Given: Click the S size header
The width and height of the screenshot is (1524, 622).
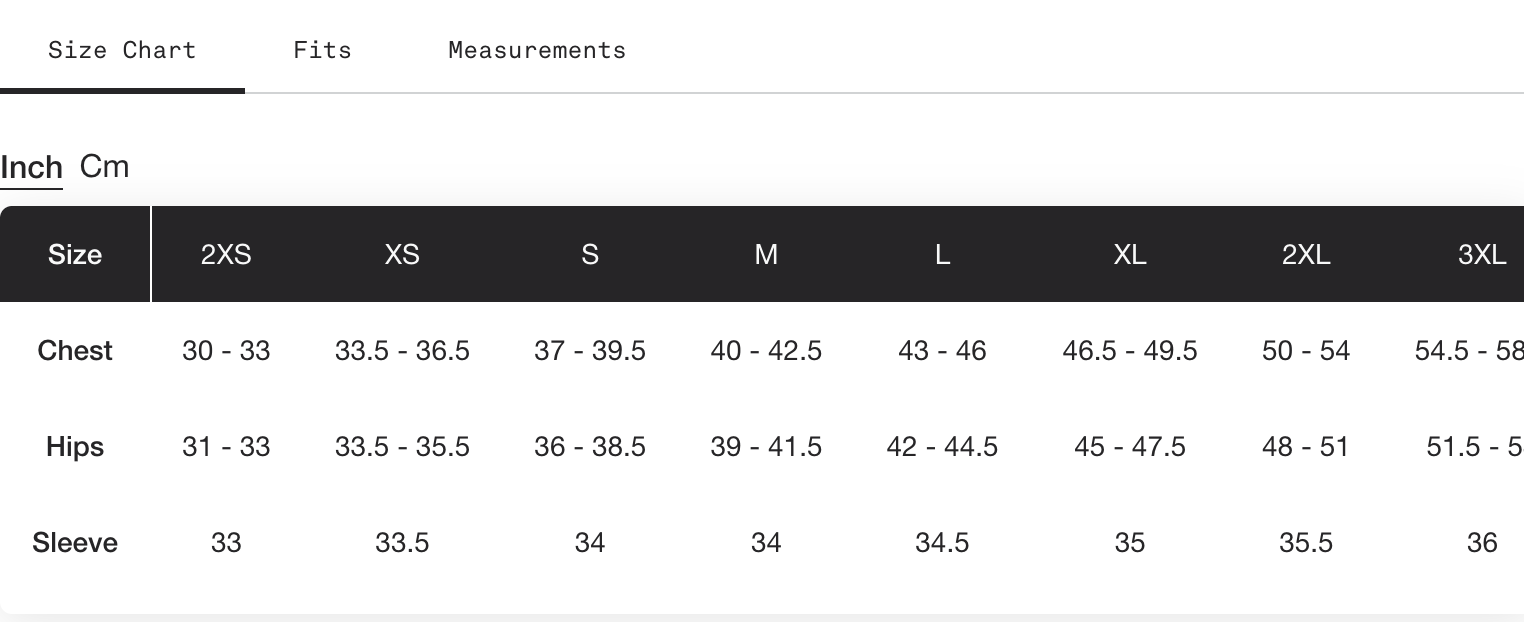Looking at the screenshot, I should [x=590, y=254].
